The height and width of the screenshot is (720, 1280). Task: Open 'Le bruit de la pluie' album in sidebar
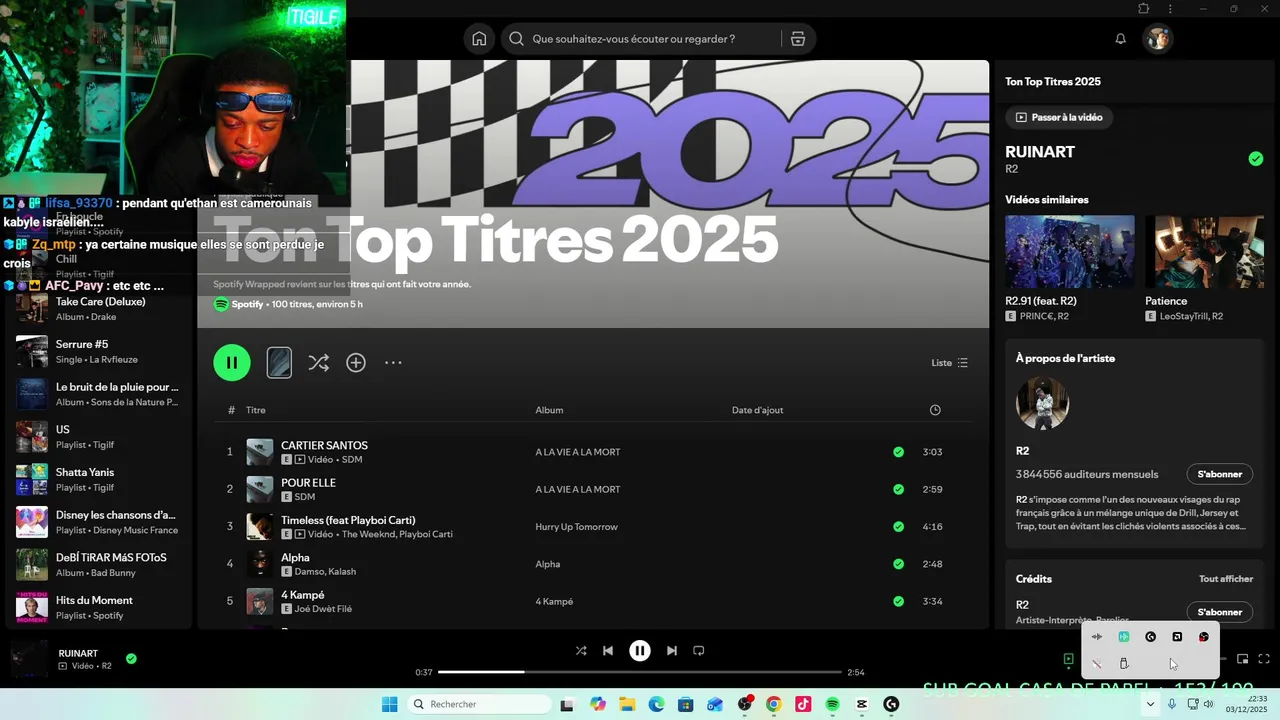coord(100,394)
